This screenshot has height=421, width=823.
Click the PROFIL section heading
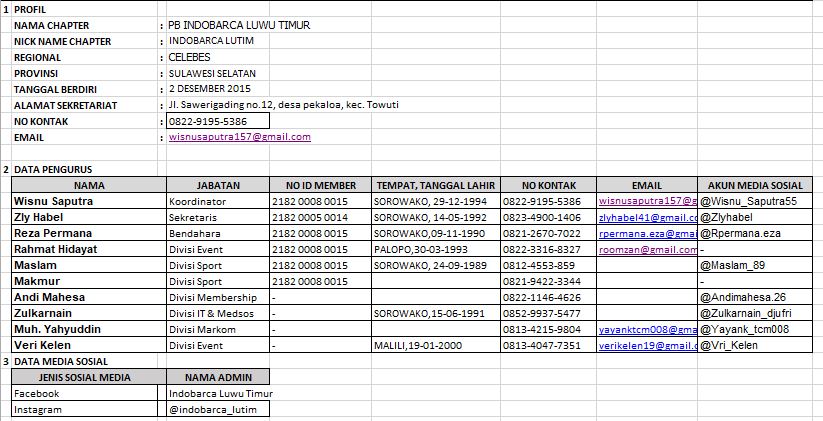point(30,9)
